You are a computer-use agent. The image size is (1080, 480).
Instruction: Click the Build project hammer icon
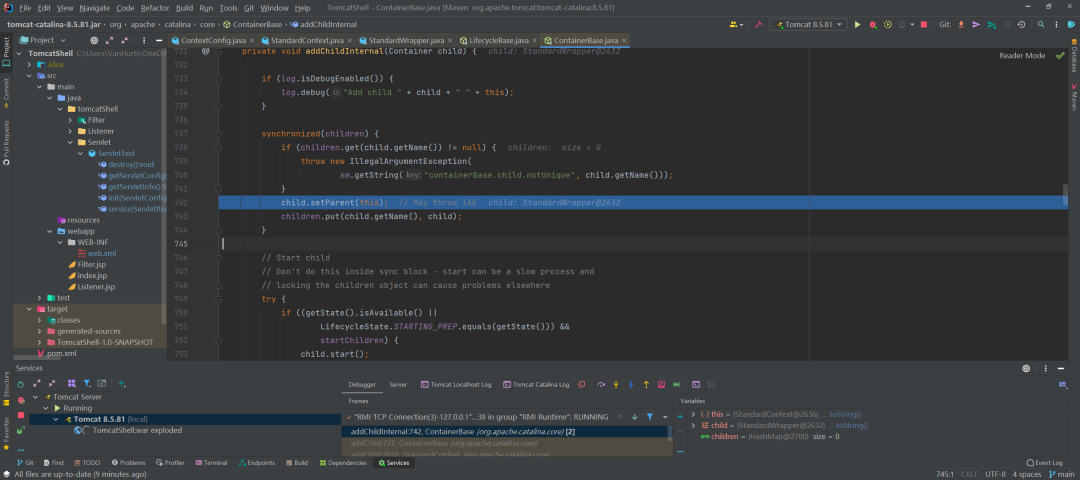758,24
